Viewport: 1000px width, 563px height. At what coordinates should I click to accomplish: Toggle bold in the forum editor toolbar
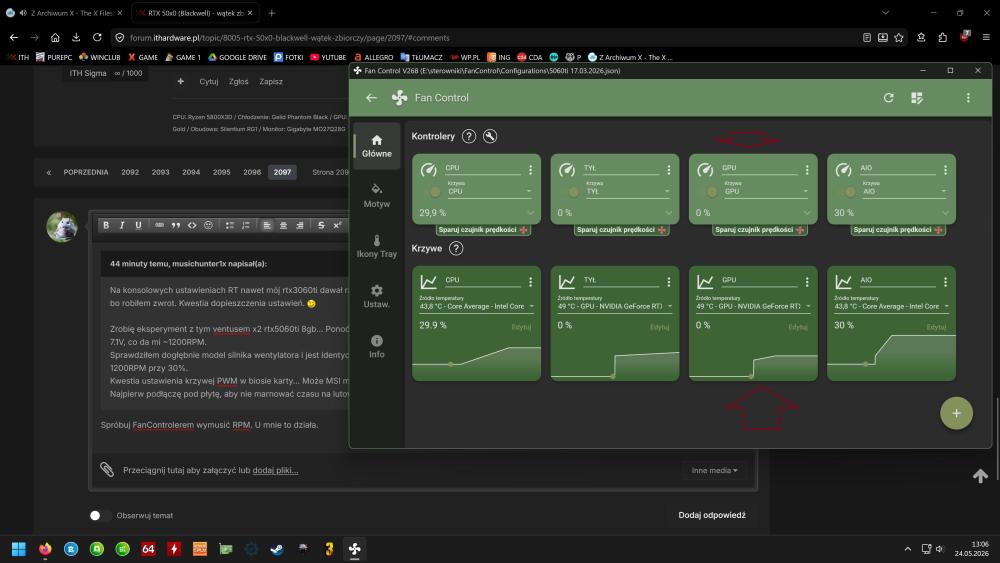coord(106,225)
